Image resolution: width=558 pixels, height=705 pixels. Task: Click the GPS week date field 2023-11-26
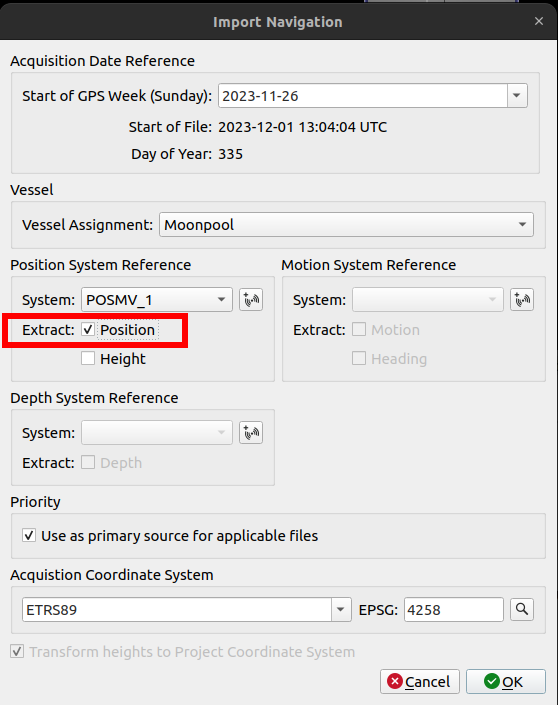pyautogui.click(x=363, y=96)
